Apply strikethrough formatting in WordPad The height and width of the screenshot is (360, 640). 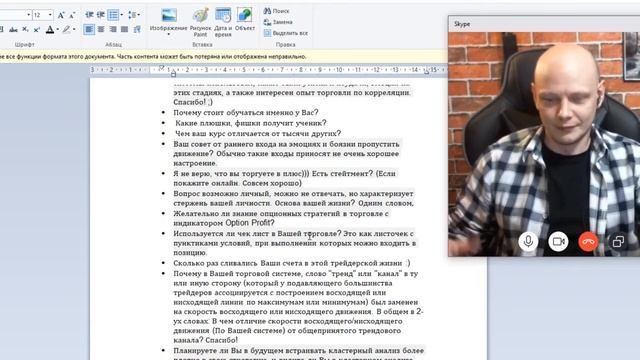(13, 29)
